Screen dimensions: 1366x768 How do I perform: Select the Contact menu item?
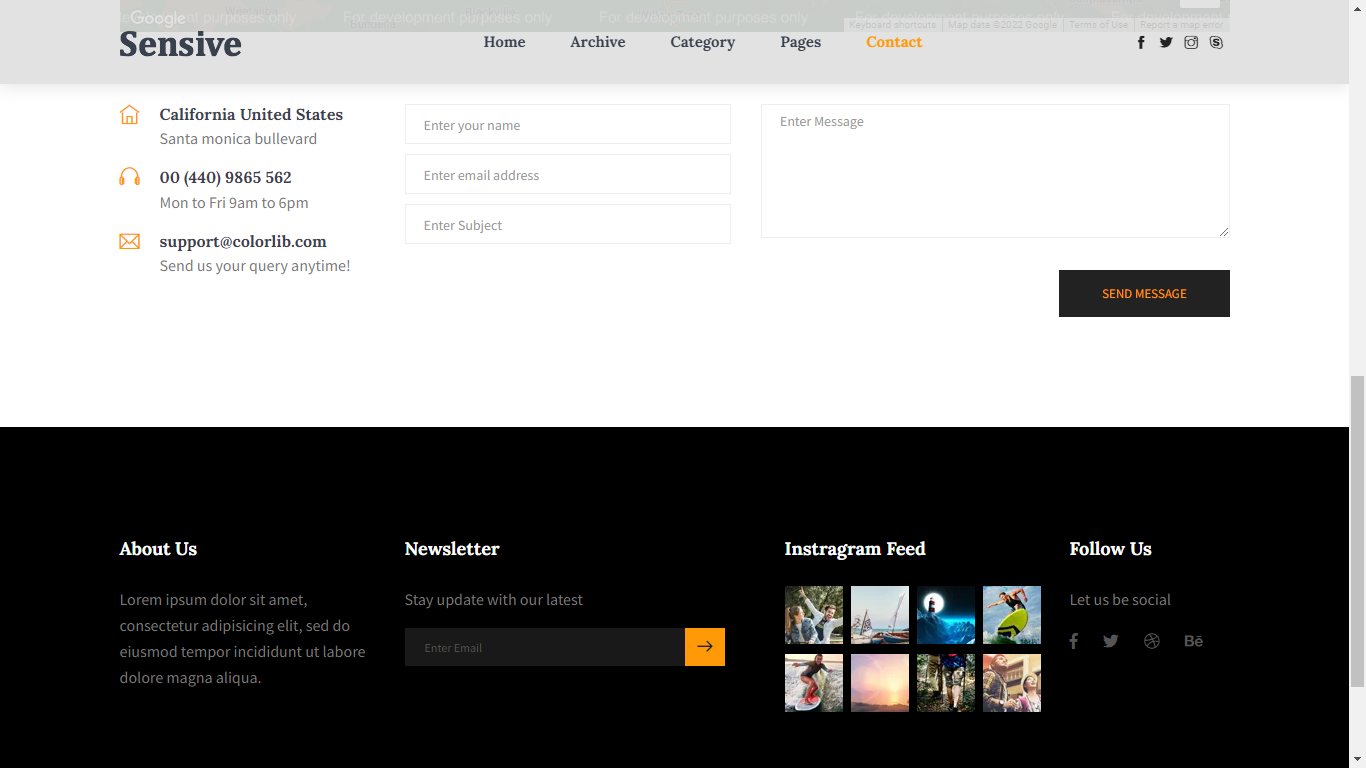[894, 42]
